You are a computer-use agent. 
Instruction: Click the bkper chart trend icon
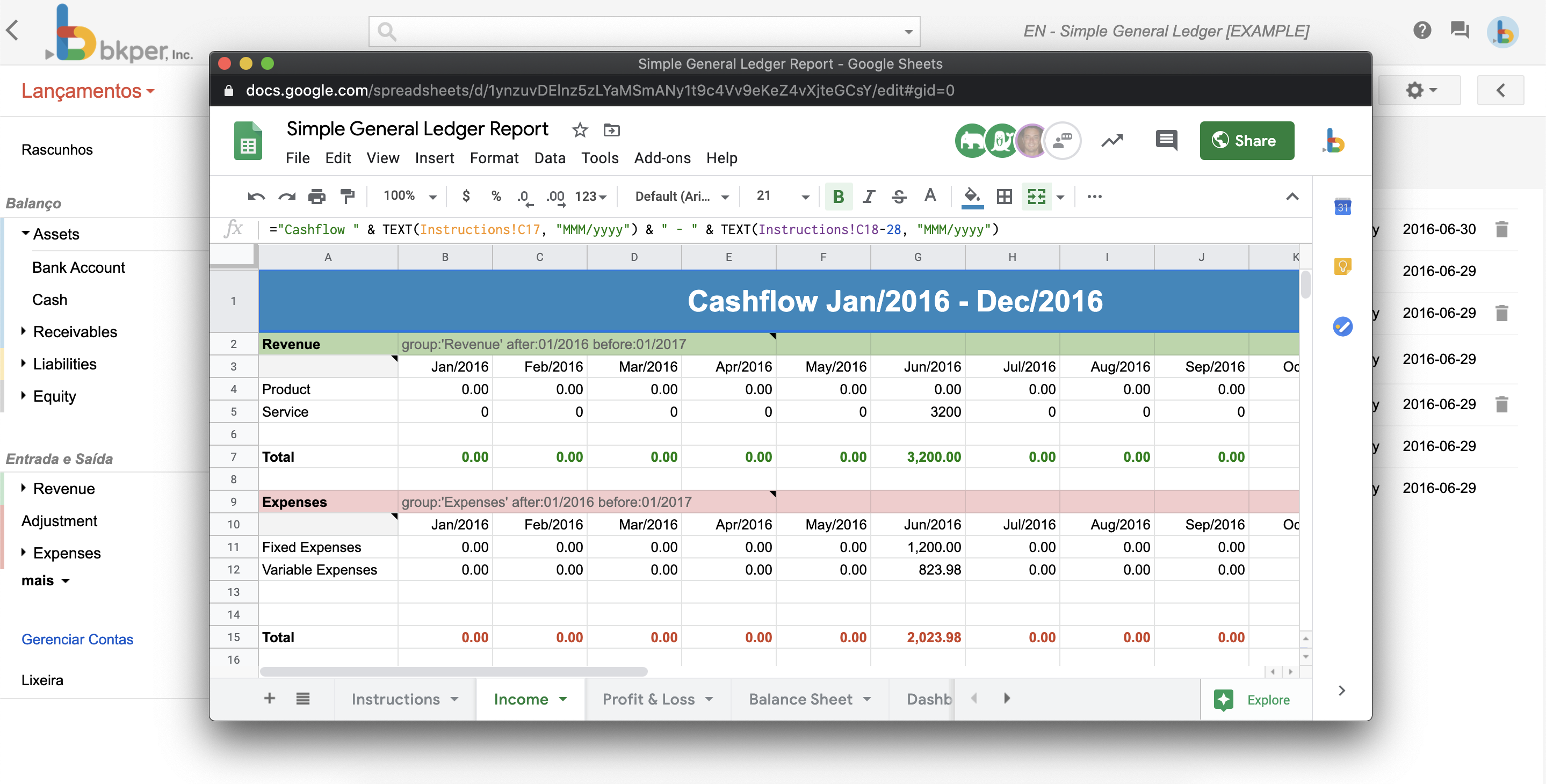[x=1113, y=140]
